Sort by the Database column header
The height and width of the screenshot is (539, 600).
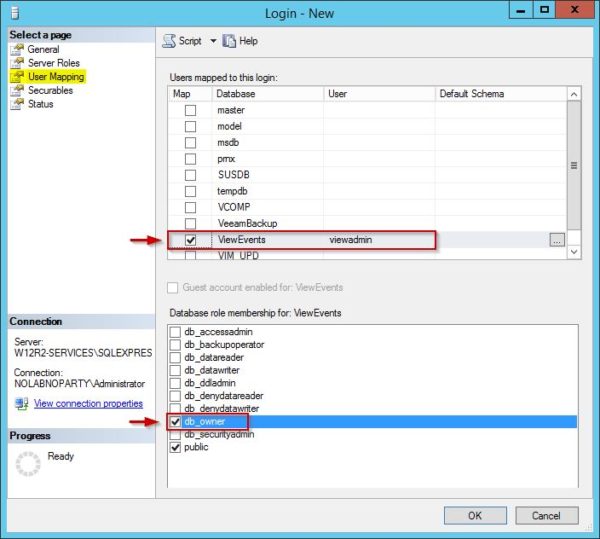point(267,94)
